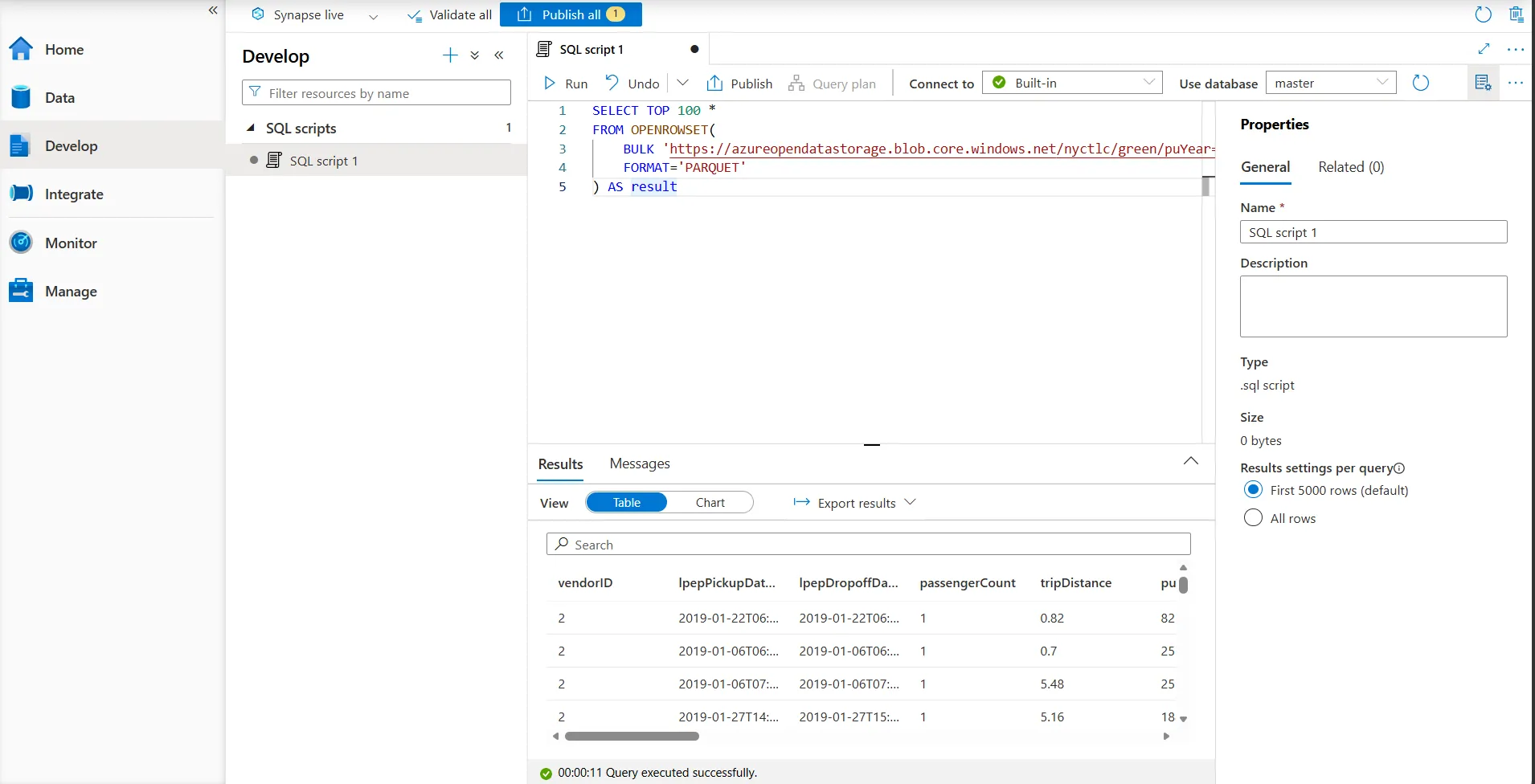Open the Export results dropdown
The image size is (1535, 784).
click(854, 503)
